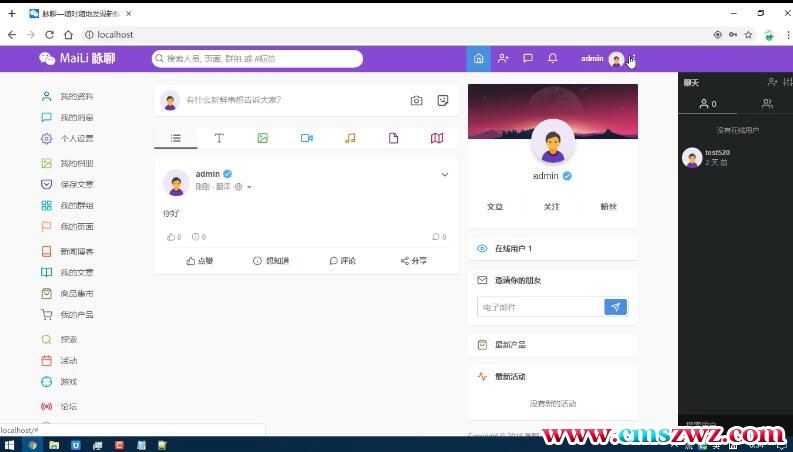Viewport: 793px width, 452px height.
Task: Select the text post type tab
Action: pyautogui.click(x=219, y=138)
